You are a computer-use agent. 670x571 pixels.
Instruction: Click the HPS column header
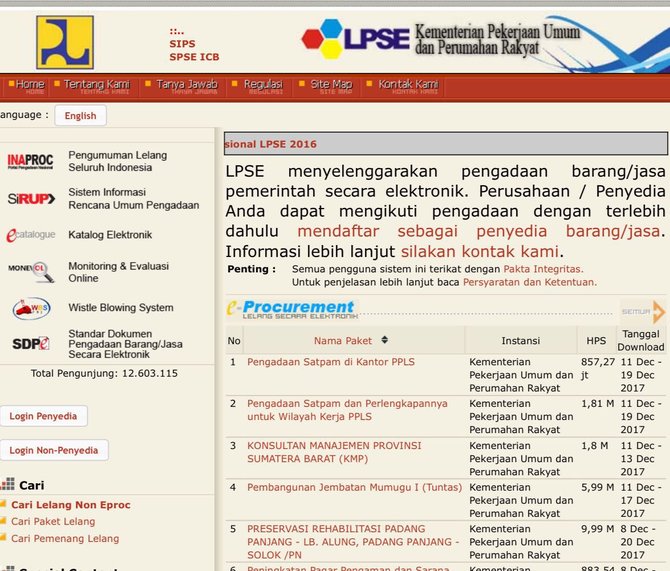tap(596, 341)
